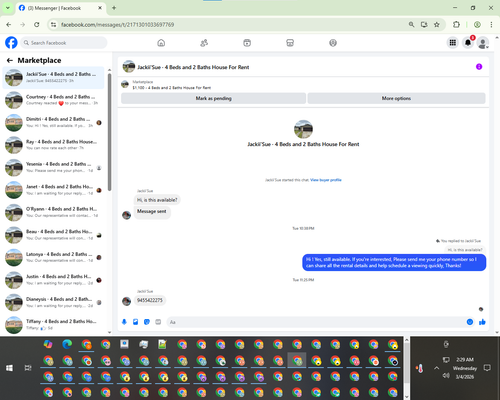The height and width of the screenshot is (400, 500).
Task: Open the Dimitri conversation
Action: tap(53, 122)
